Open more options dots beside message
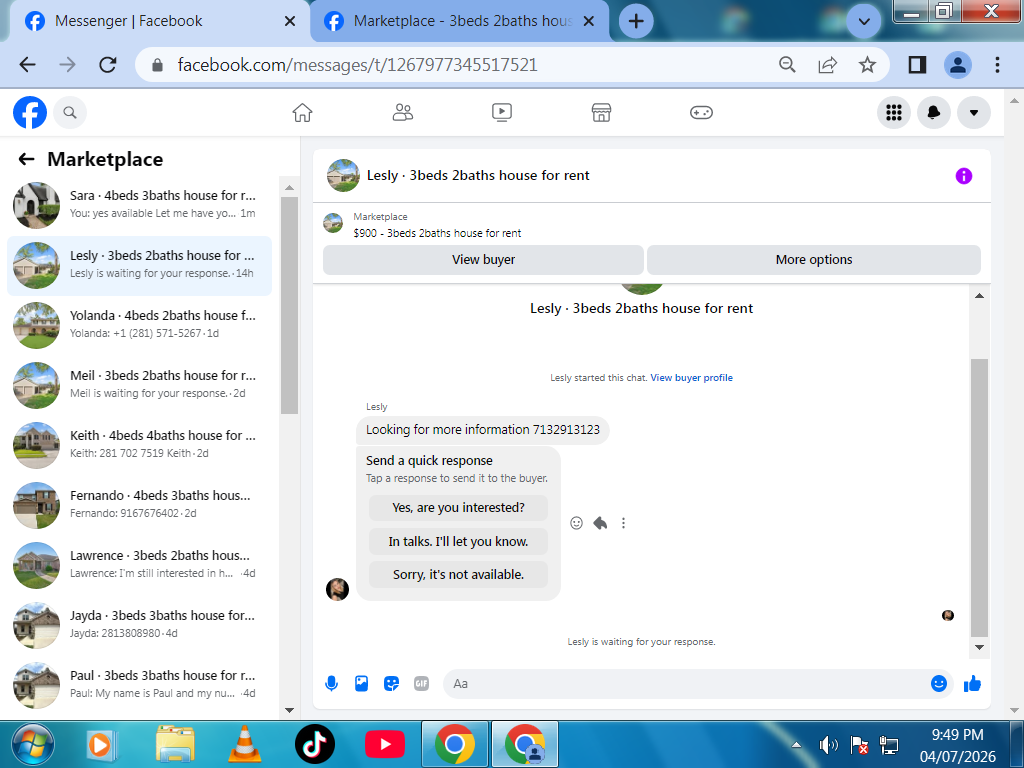The image size is (1024, 768). (624, 522)
